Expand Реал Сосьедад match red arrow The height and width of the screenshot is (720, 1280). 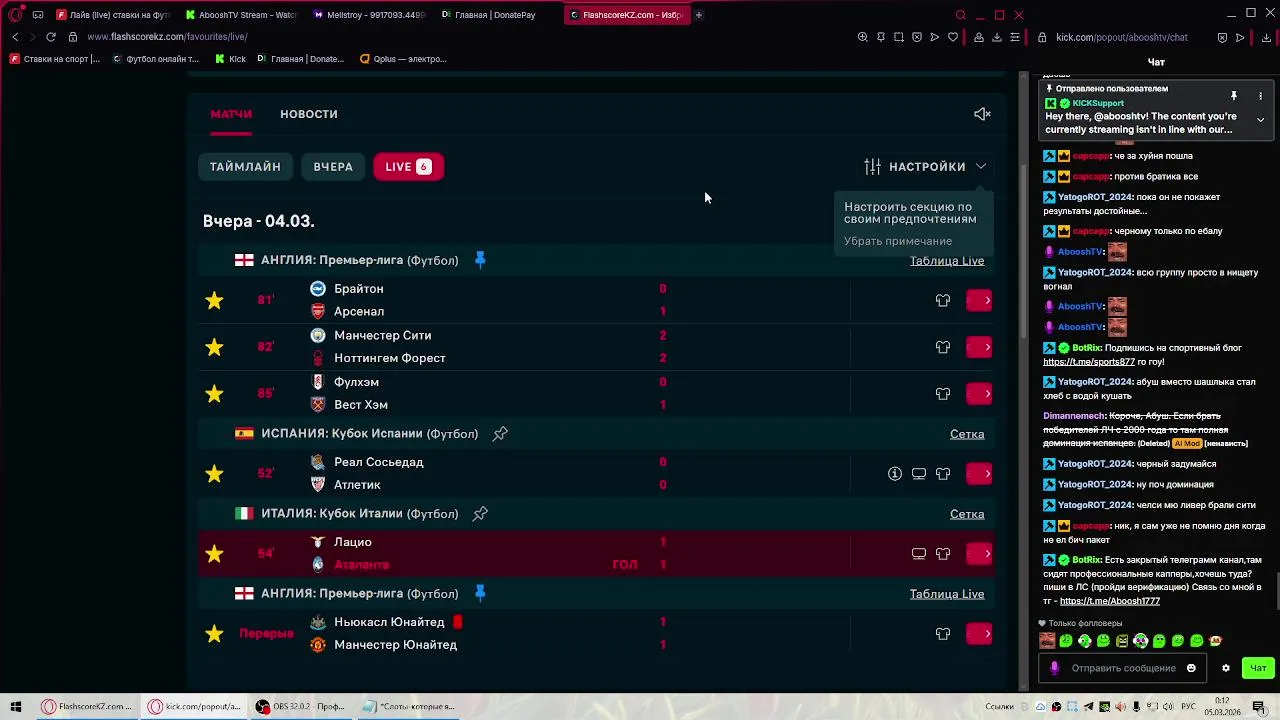(979, 474)
